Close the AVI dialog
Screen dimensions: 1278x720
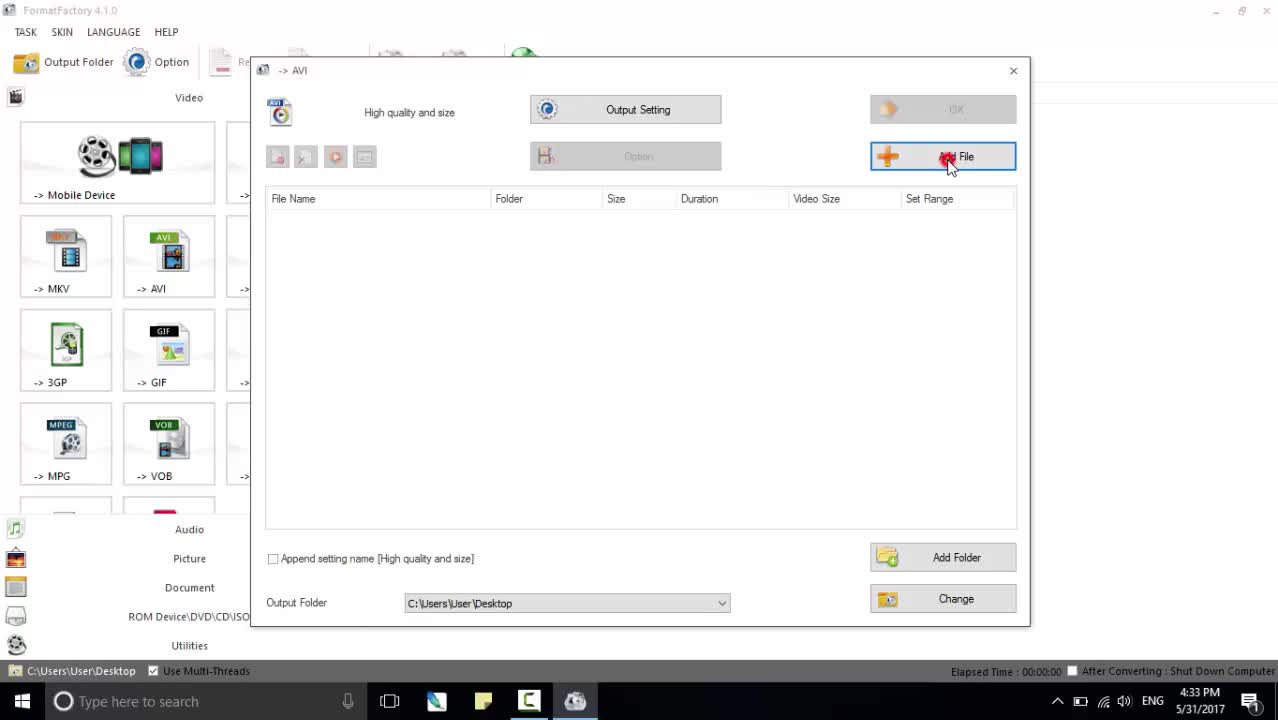1013,71
